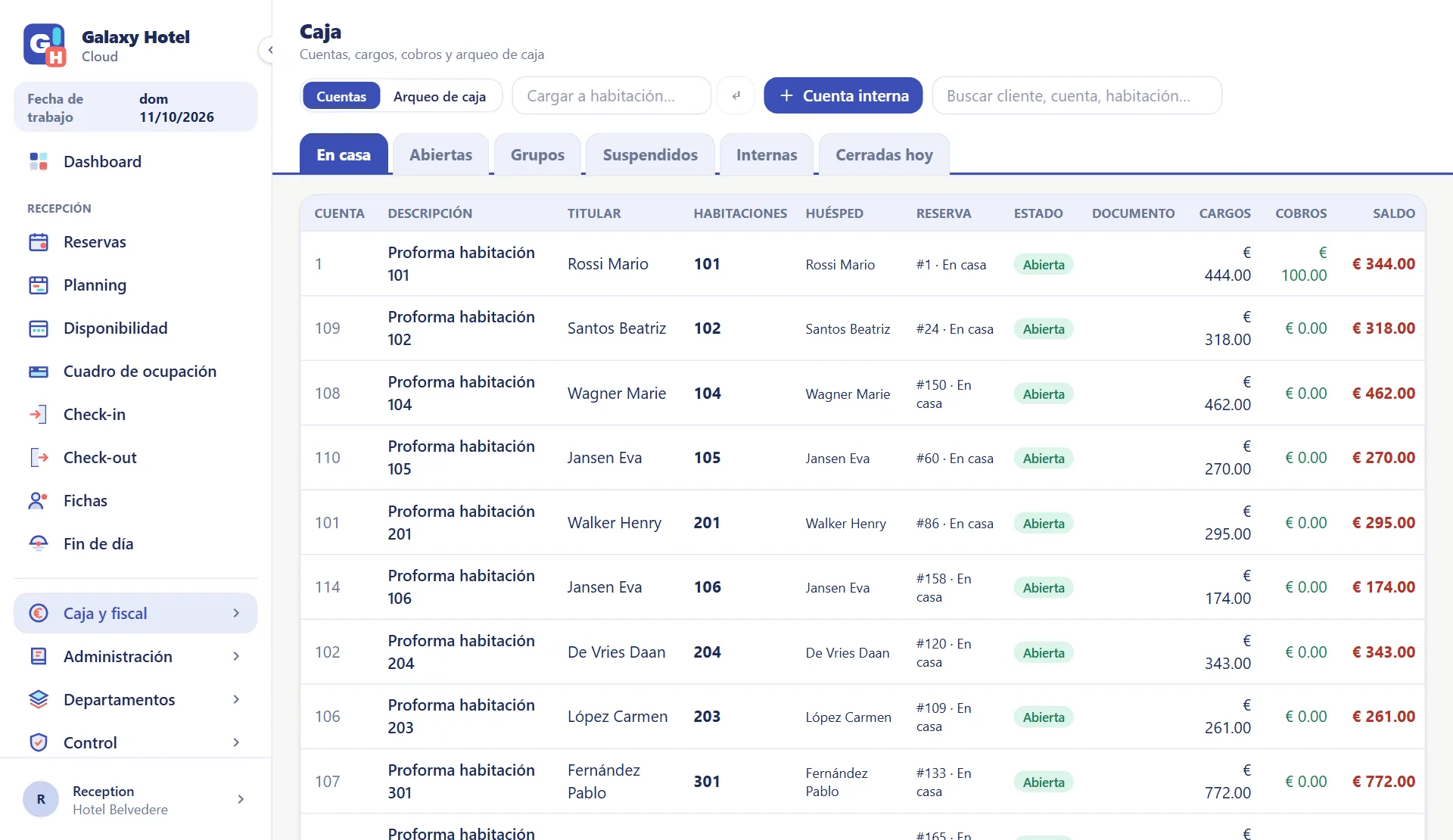Click the Planning icon
Image resolution: width=1453 pixels, height=840 pixels.
[39, 285]
